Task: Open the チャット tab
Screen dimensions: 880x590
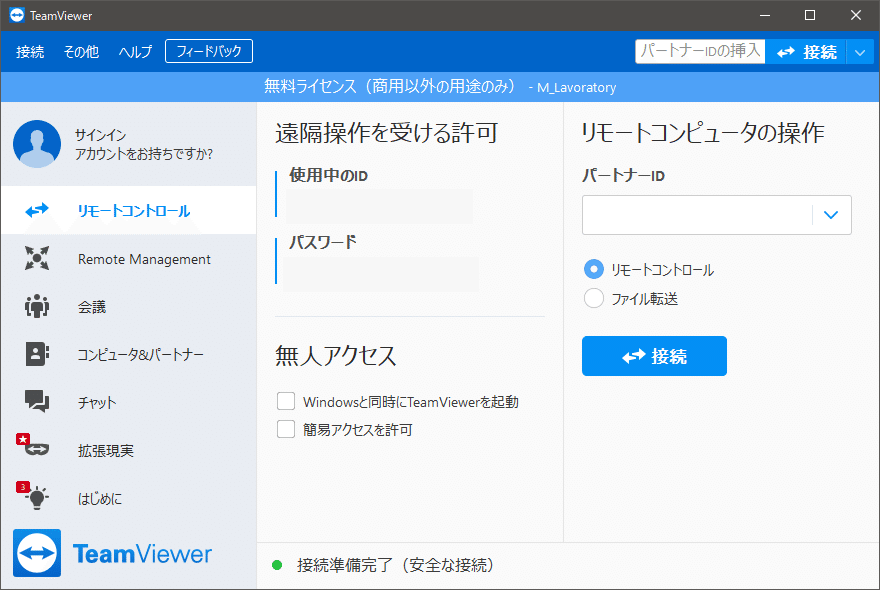Action: click(x=129, y=402)
